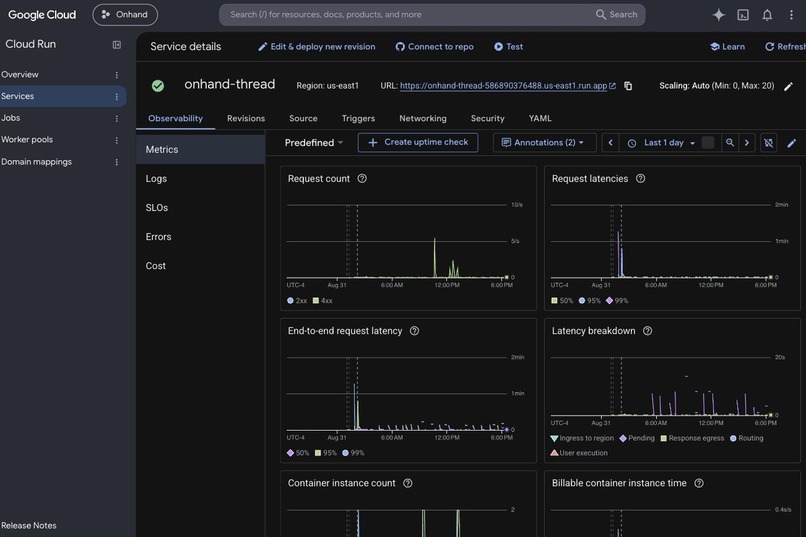The width and height of the screenshot is (806, 537).
Task: Open notifications bell icon
Action: [767, 15]
